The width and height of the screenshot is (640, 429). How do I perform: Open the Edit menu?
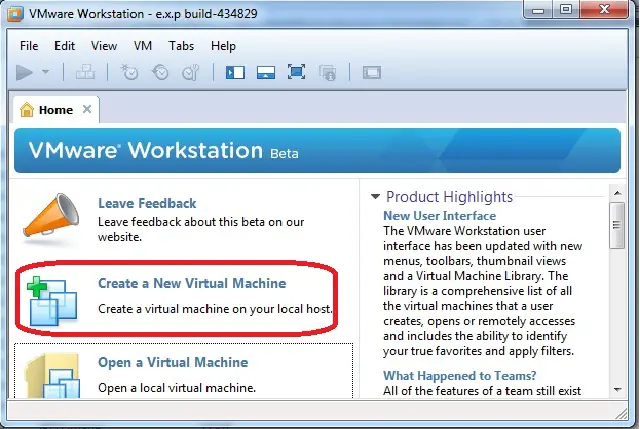pos(64,46)
